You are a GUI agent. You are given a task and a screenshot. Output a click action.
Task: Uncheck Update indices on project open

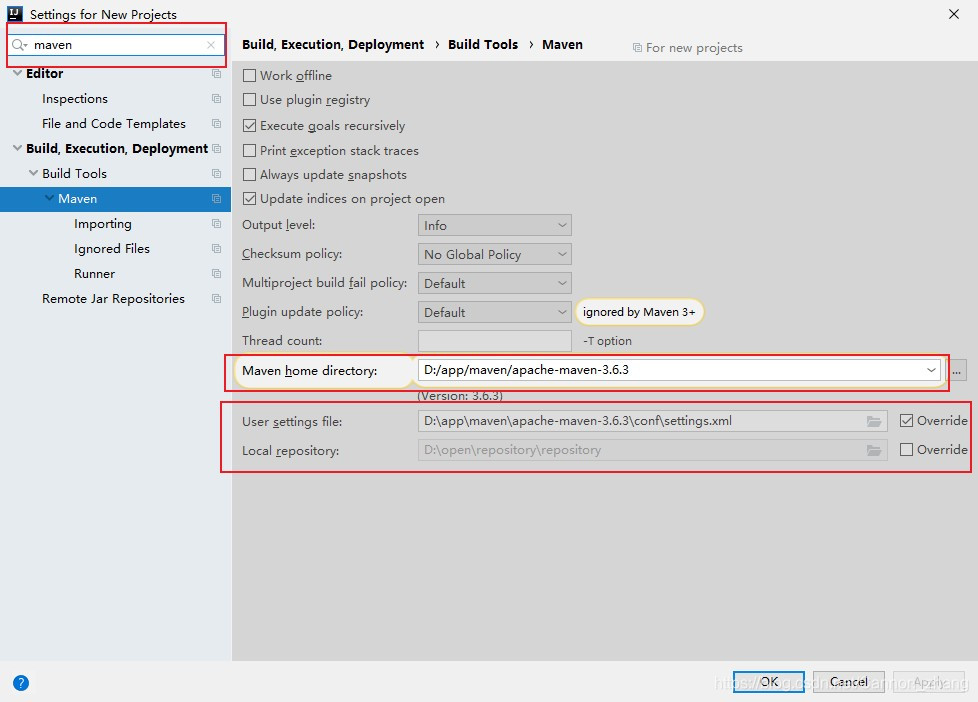click(x=249, y=198)
